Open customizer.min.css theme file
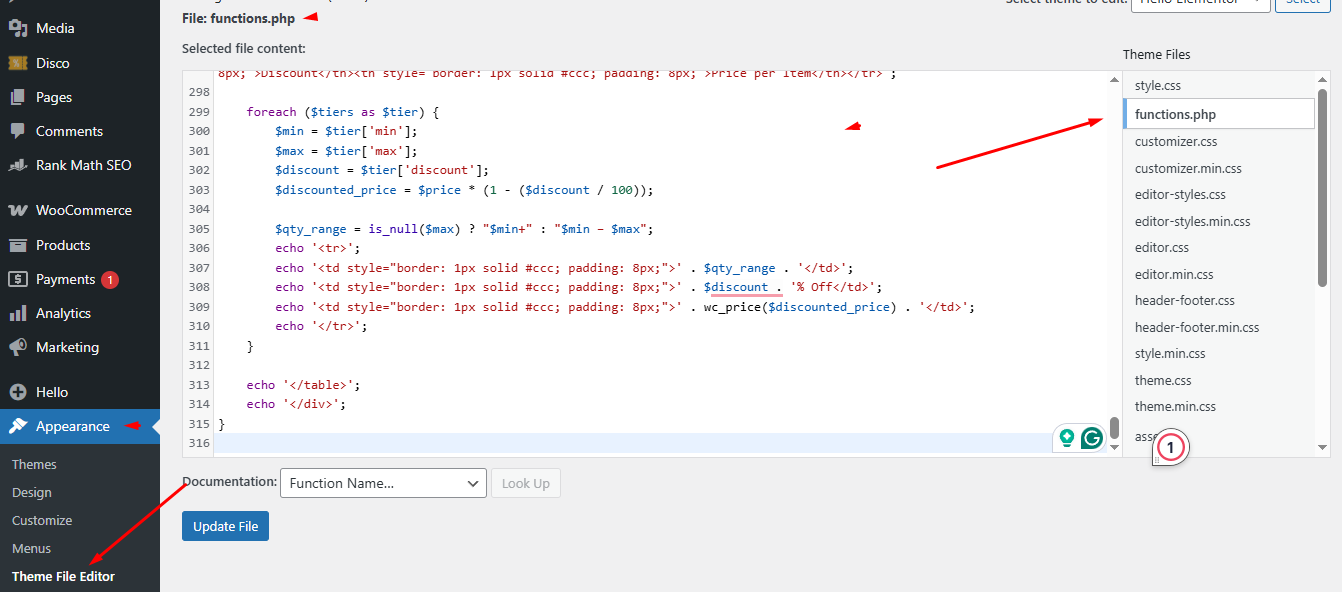The image size is (1342, 592). pos(1188,168)
